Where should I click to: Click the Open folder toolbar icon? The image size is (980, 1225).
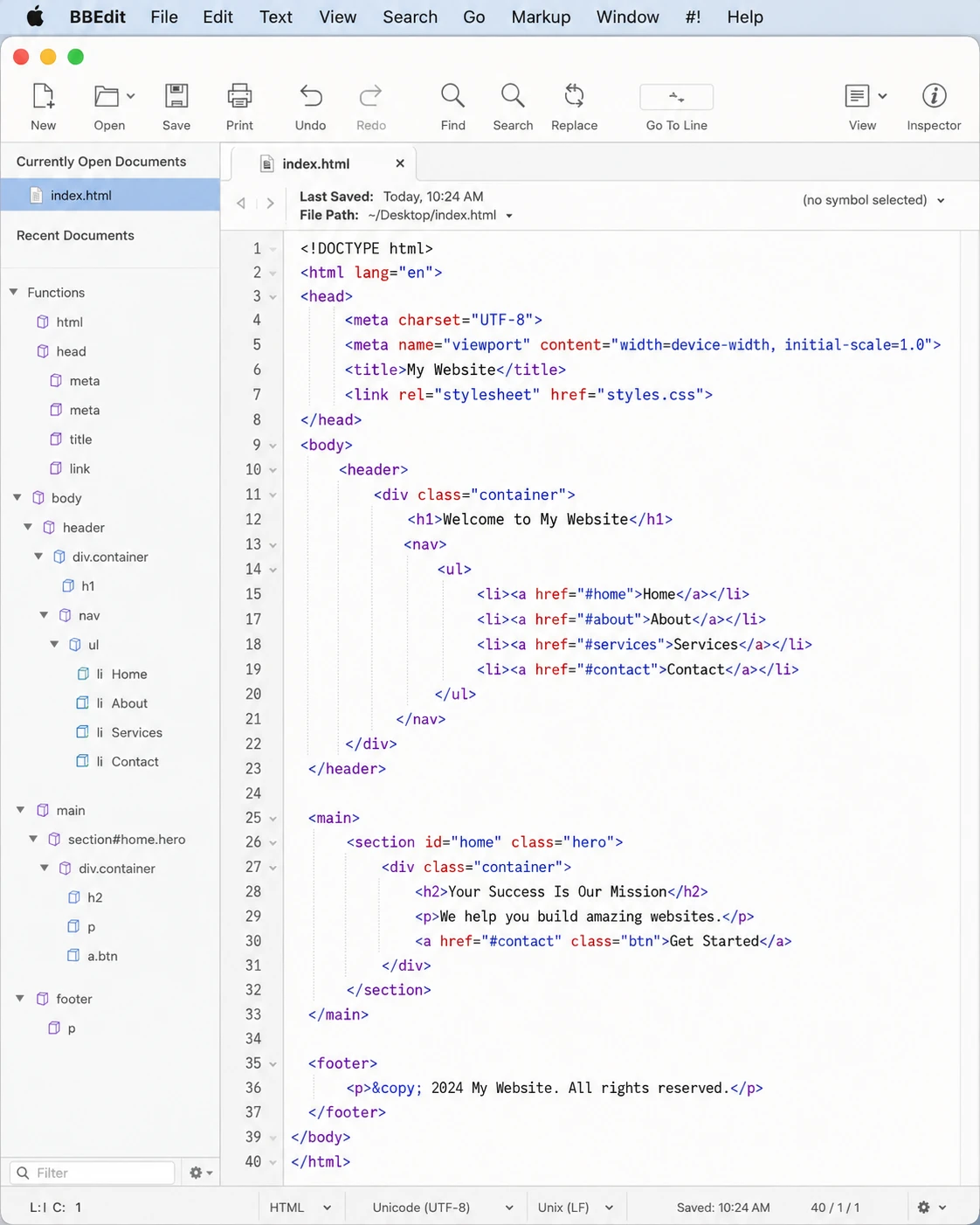(x=107, y=96)
